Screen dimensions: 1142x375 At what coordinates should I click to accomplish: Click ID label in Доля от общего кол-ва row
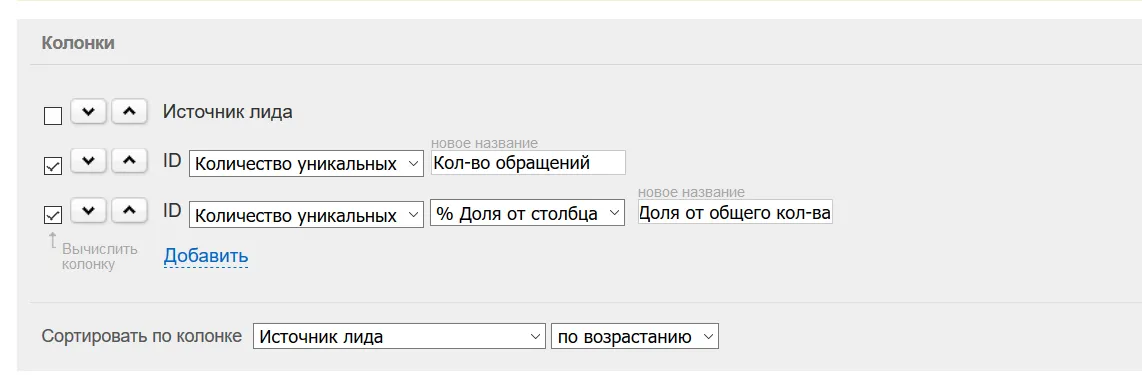pos(172,211)
